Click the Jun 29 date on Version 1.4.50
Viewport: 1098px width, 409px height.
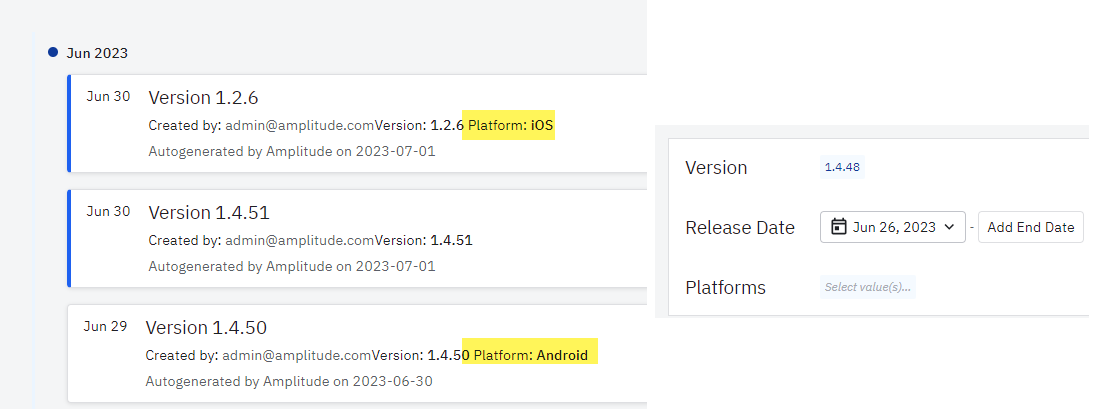click(x=105, y=326)
